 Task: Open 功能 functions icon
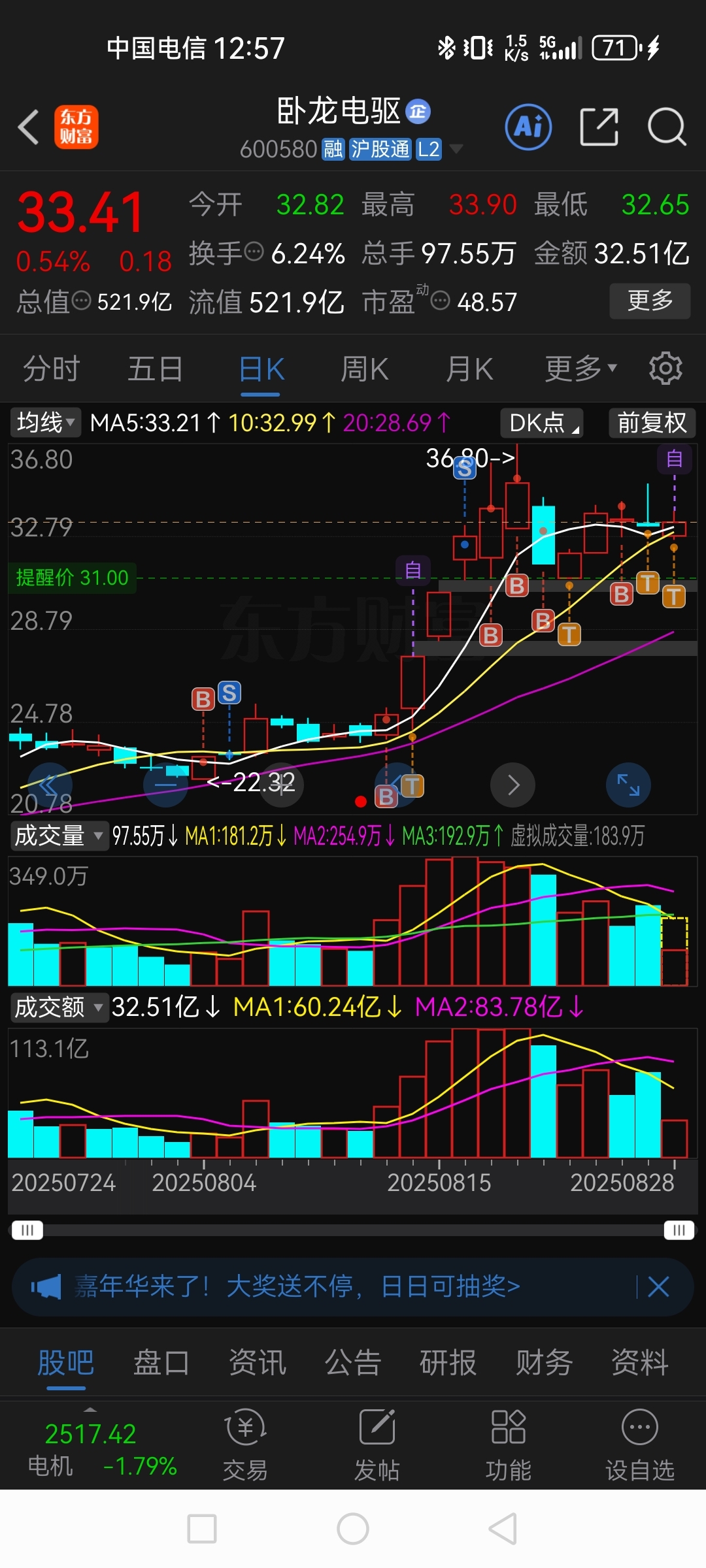[x=508, y=1445]
